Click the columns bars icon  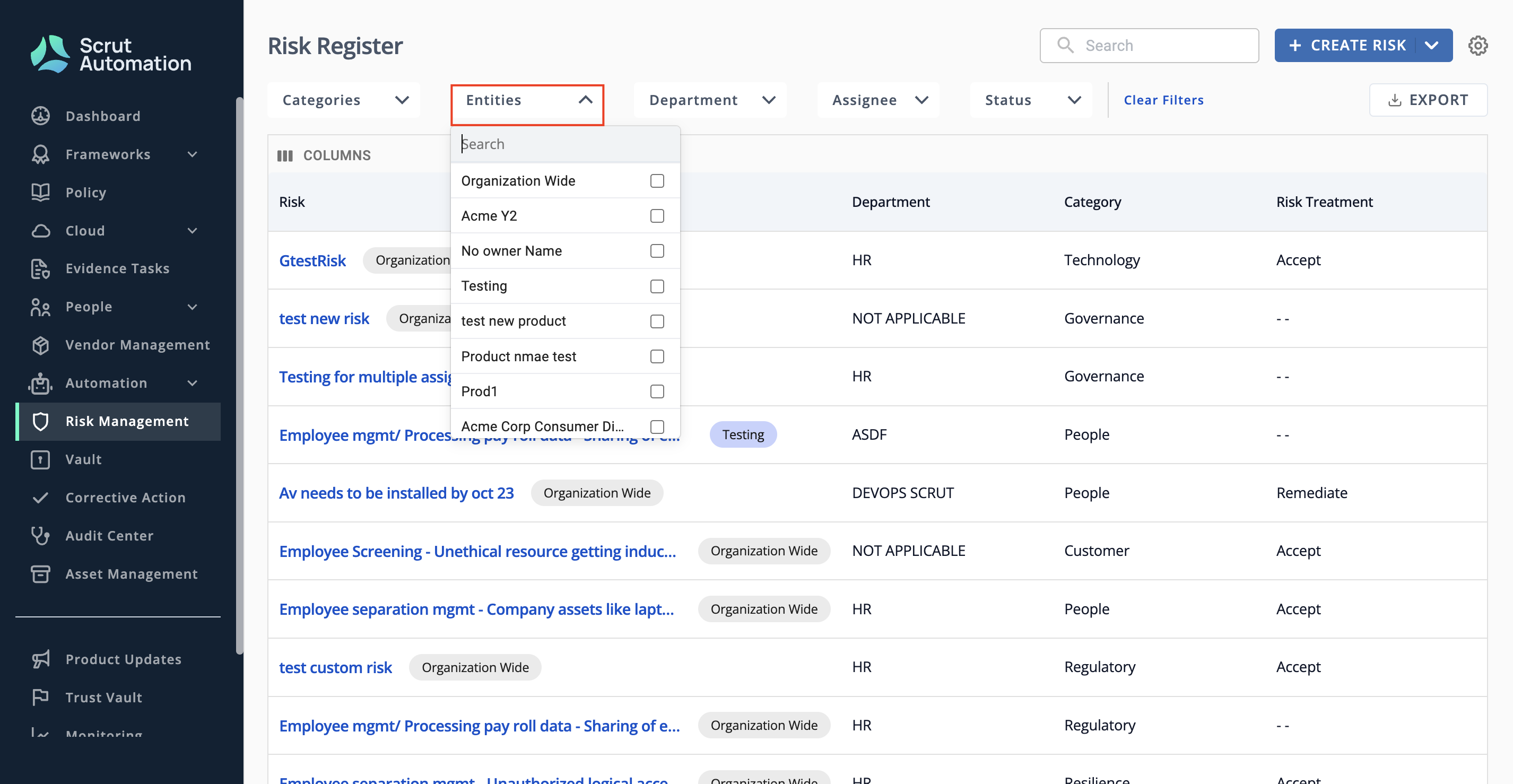[x=285, y=155]
